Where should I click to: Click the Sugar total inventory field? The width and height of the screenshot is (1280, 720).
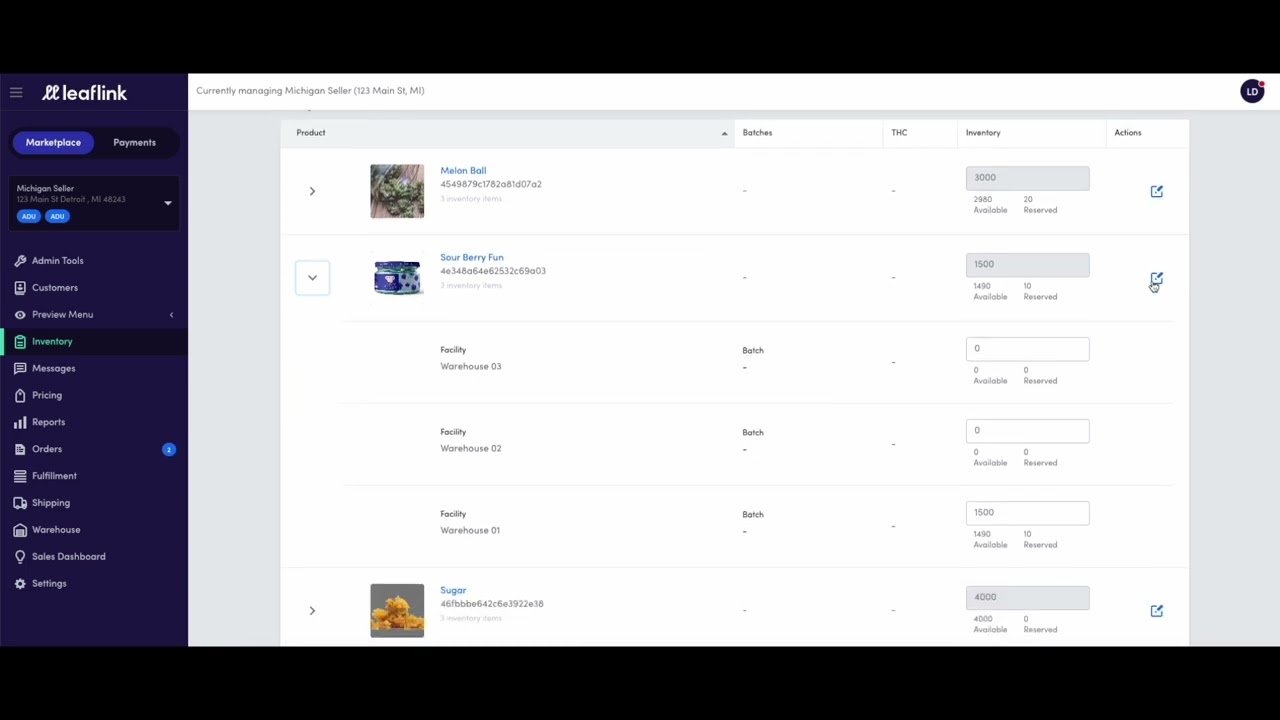(x=1027, y=598)
